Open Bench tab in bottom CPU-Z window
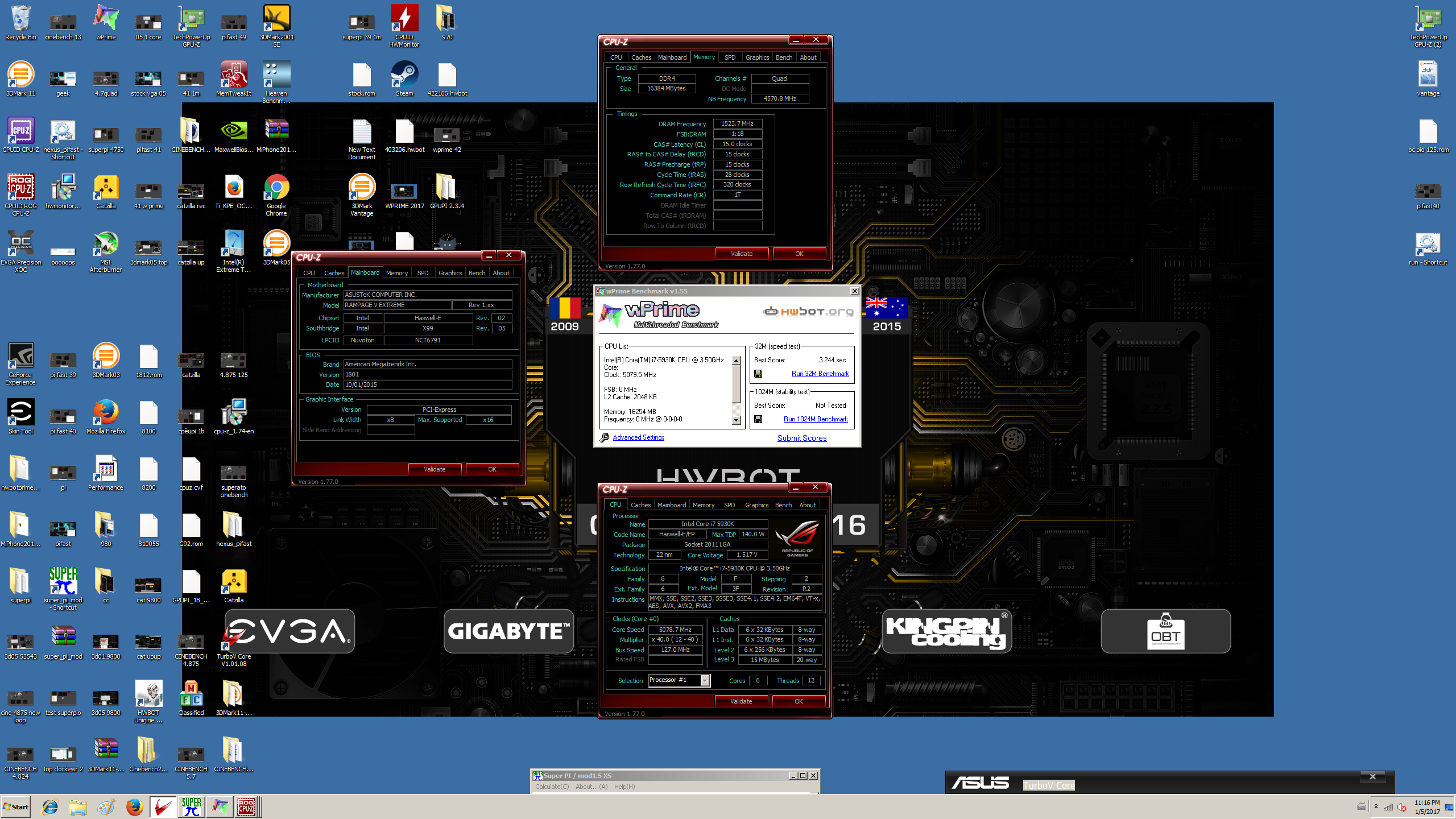The height and width of the screenshot is (819, 1456). (x=783, y=505)
